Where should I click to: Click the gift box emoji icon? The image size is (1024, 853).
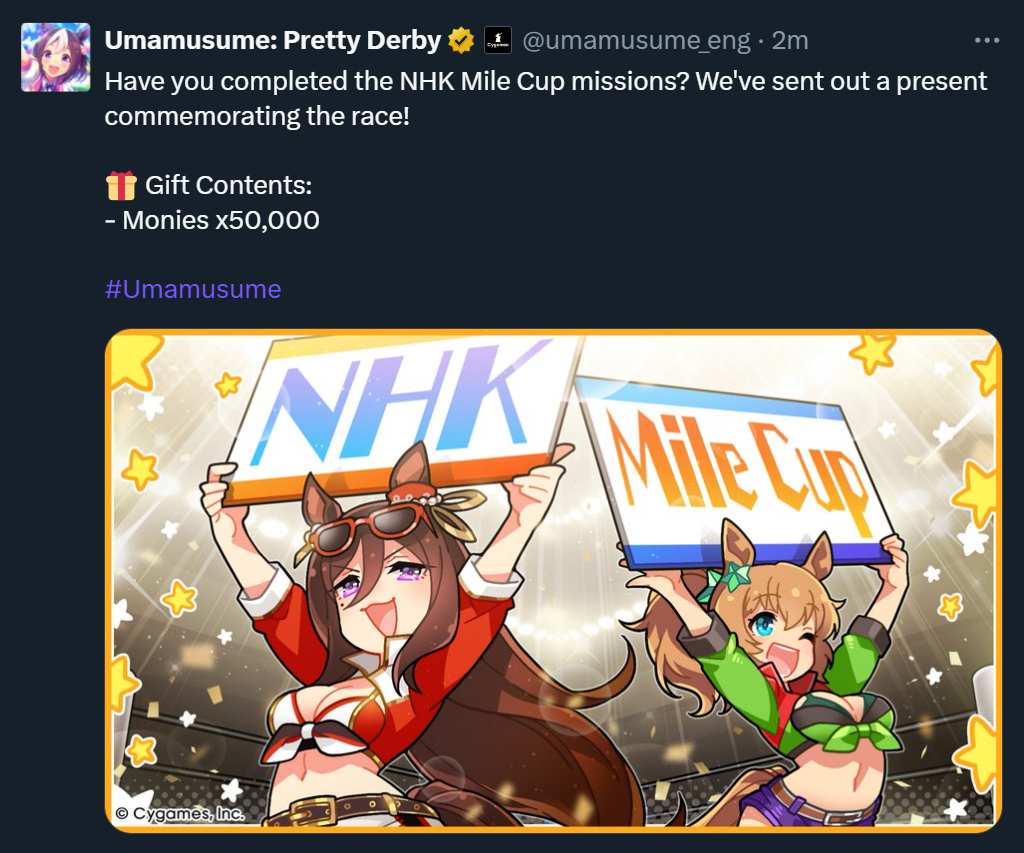point(121,185)
